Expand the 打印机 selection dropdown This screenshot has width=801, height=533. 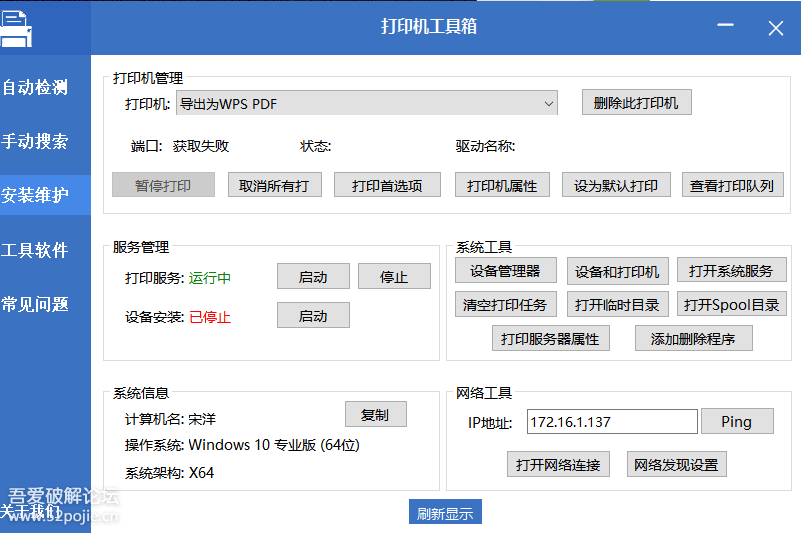tap(366, 103)
